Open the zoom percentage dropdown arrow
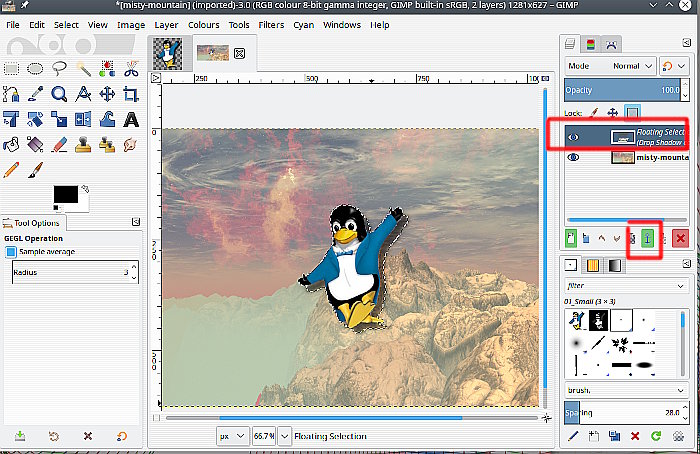This screenshot has width=700, height=454. 285,436
